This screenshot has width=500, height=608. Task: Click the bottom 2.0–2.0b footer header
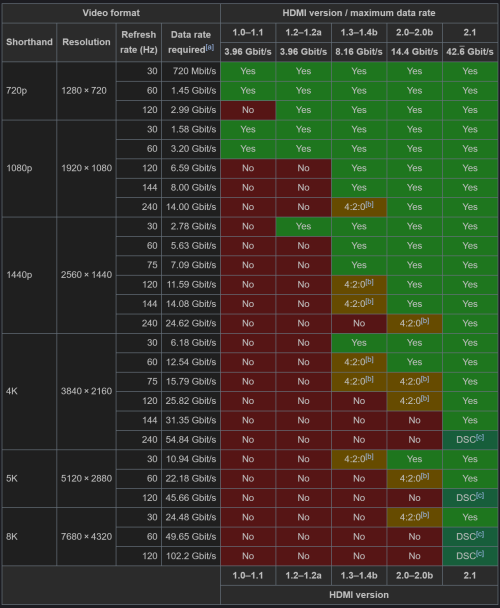click(414, 575)
